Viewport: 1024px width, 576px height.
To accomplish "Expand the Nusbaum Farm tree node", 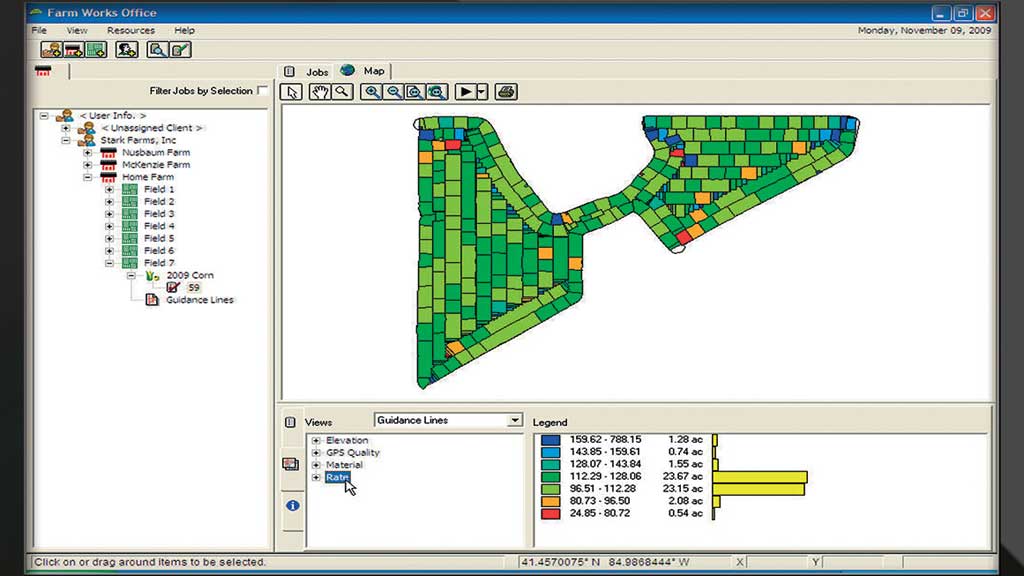I will (x=88, y=153).
